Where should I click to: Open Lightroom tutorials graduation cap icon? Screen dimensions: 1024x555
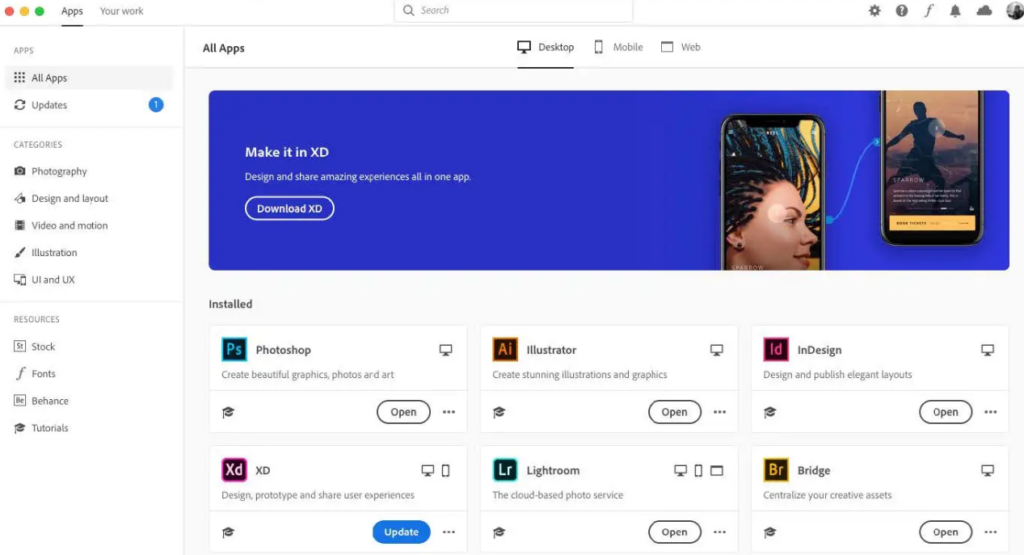click(x=499, y=532)
